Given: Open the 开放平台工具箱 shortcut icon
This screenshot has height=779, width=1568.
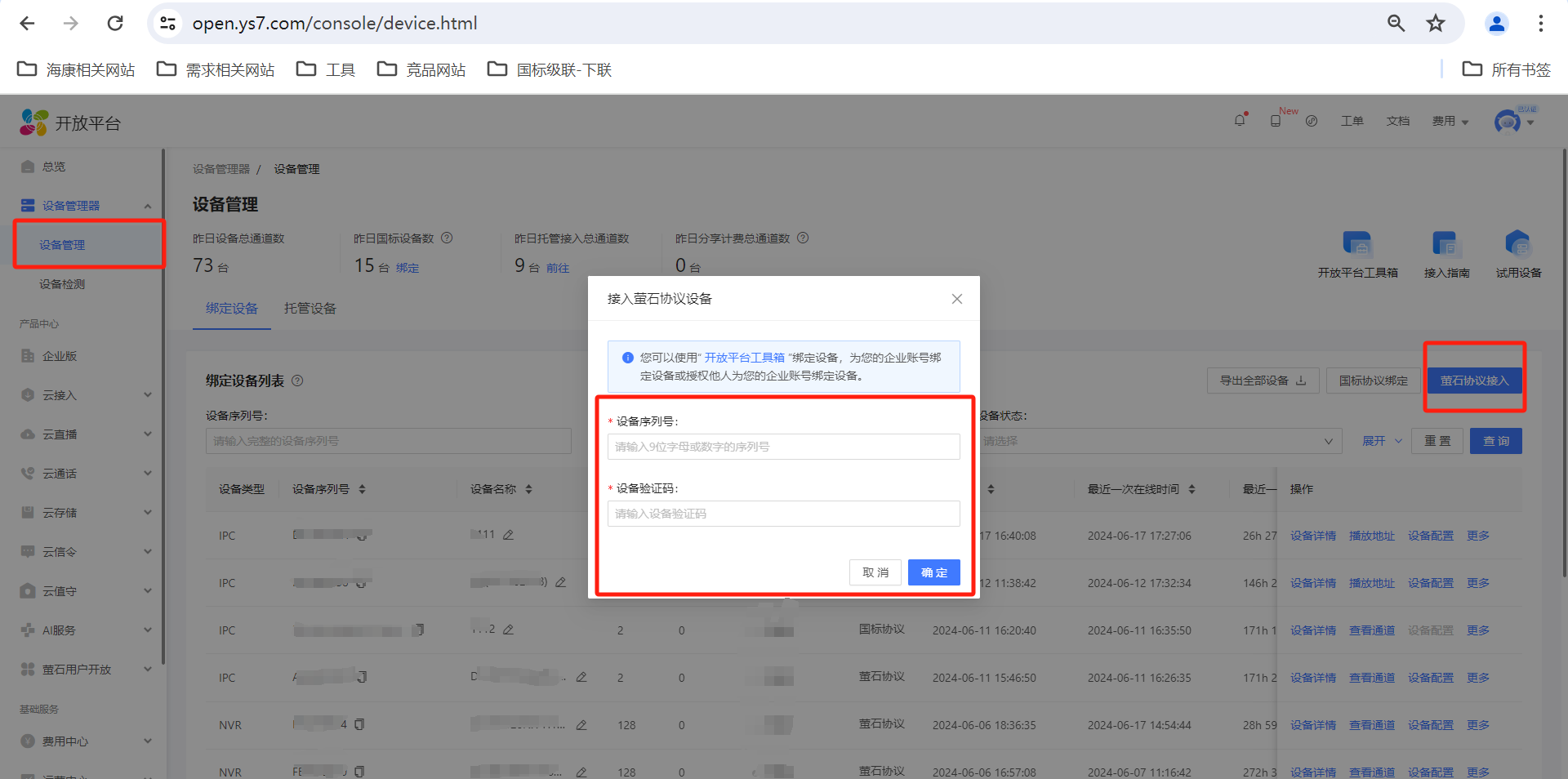Looking at the screenshot, I should point(1357,243).
